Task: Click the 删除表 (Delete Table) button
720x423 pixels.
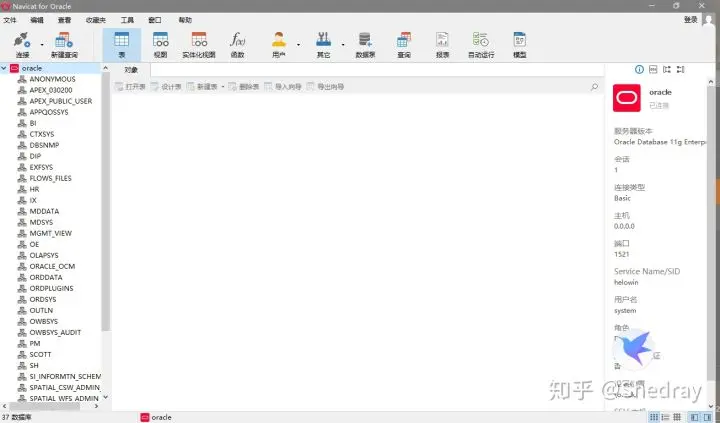Action: [244, 86]
